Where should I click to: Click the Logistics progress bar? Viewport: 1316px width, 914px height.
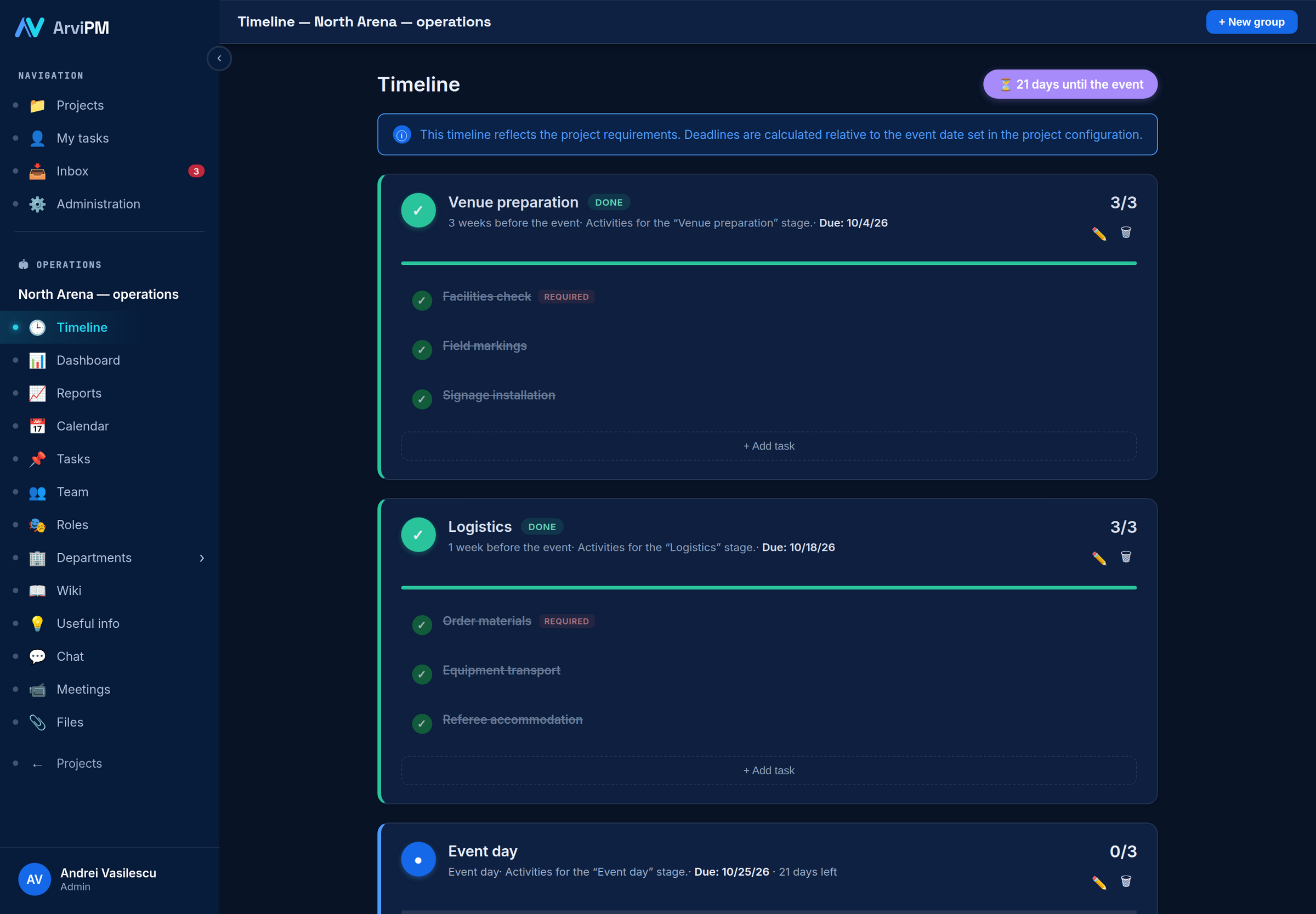pyautogui.click(x=769, y=588)
